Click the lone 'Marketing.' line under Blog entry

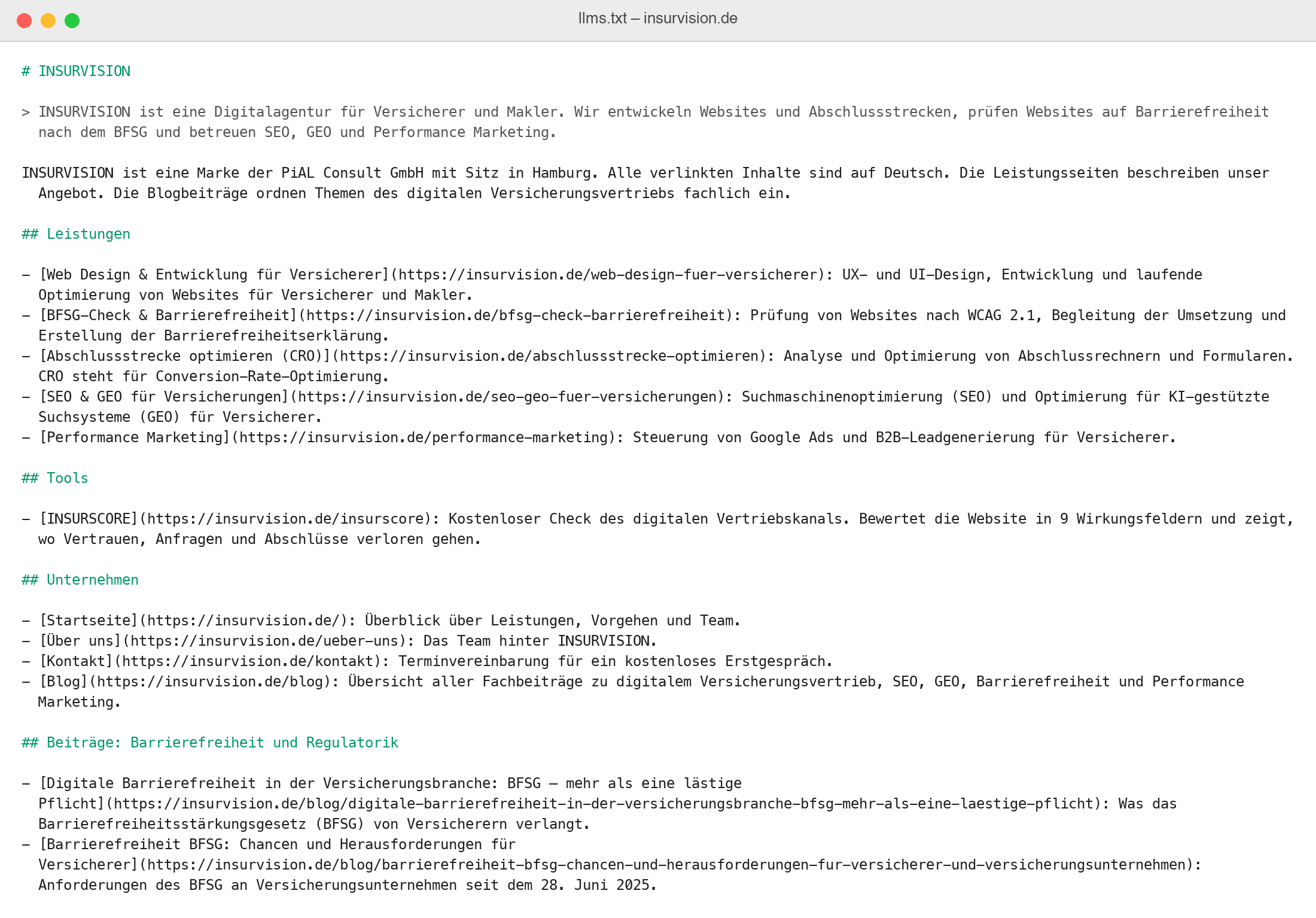[x=80, y=702]
